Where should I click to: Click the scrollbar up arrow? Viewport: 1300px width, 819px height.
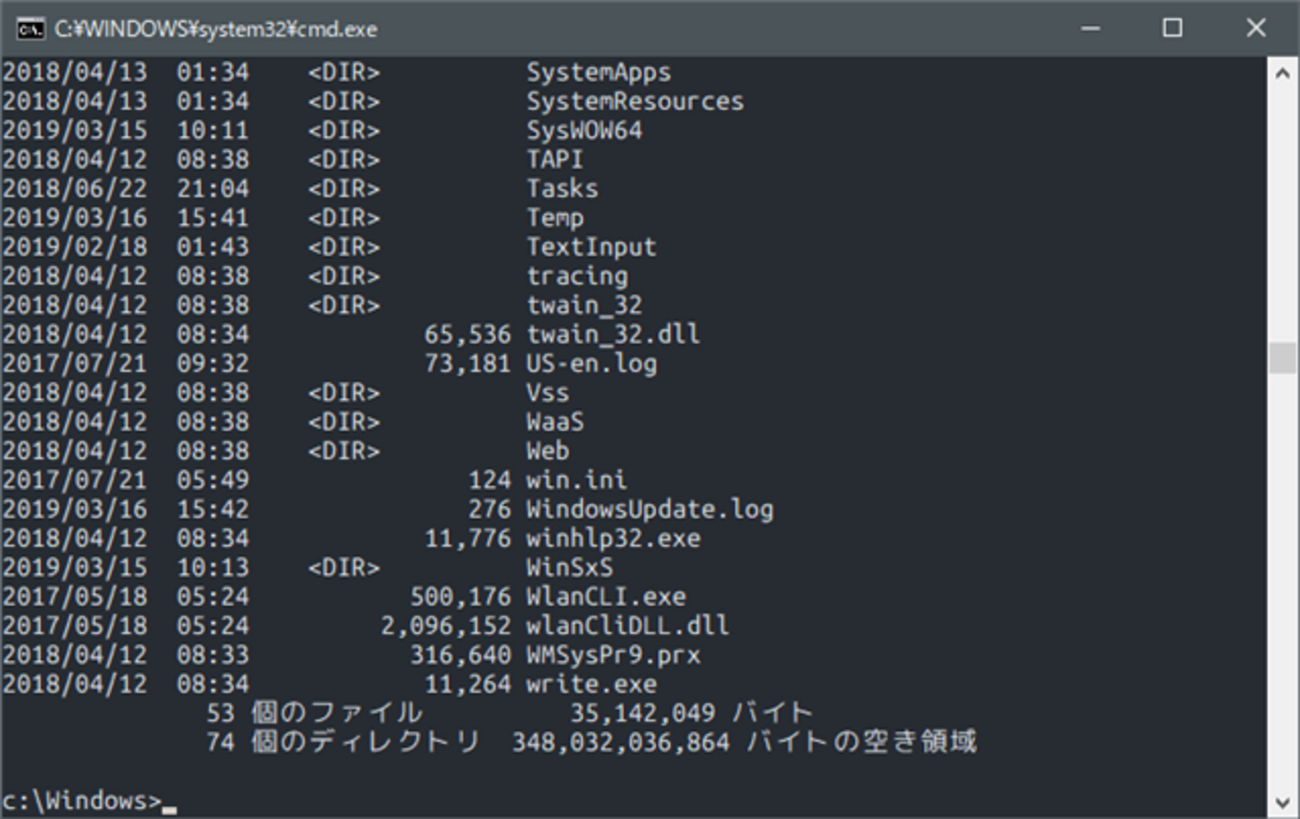[1282, 73]
